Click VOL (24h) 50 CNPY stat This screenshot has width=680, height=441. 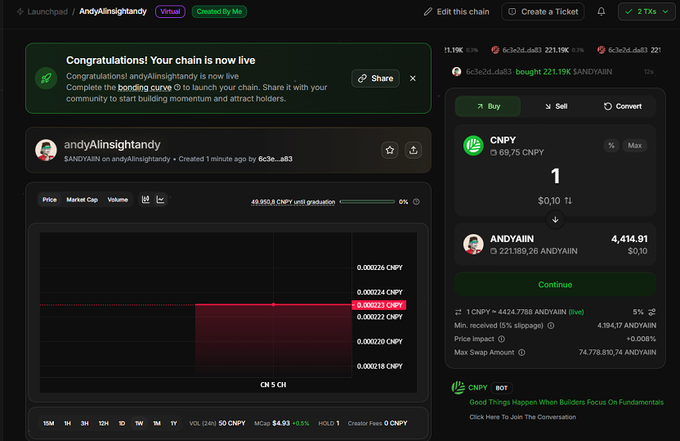click(217, 423)
